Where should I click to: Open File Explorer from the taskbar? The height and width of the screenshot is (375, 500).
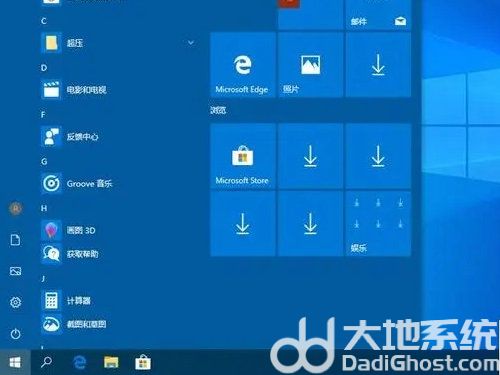[111, 362]
